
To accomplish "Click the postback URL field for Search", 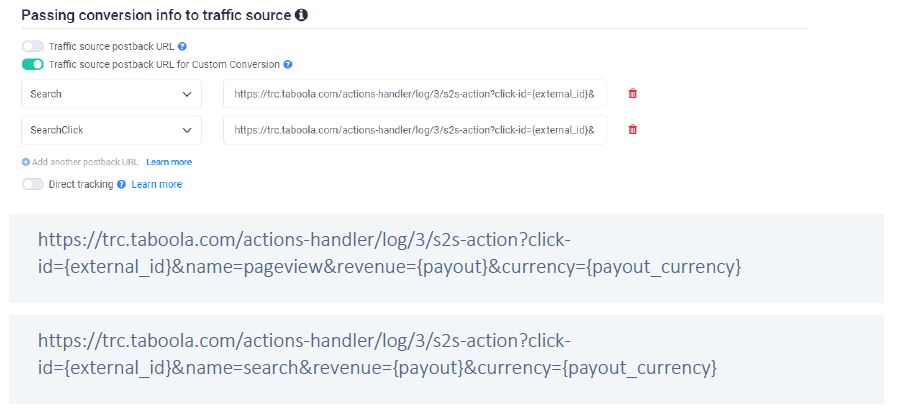I will (x=415, y=94).
